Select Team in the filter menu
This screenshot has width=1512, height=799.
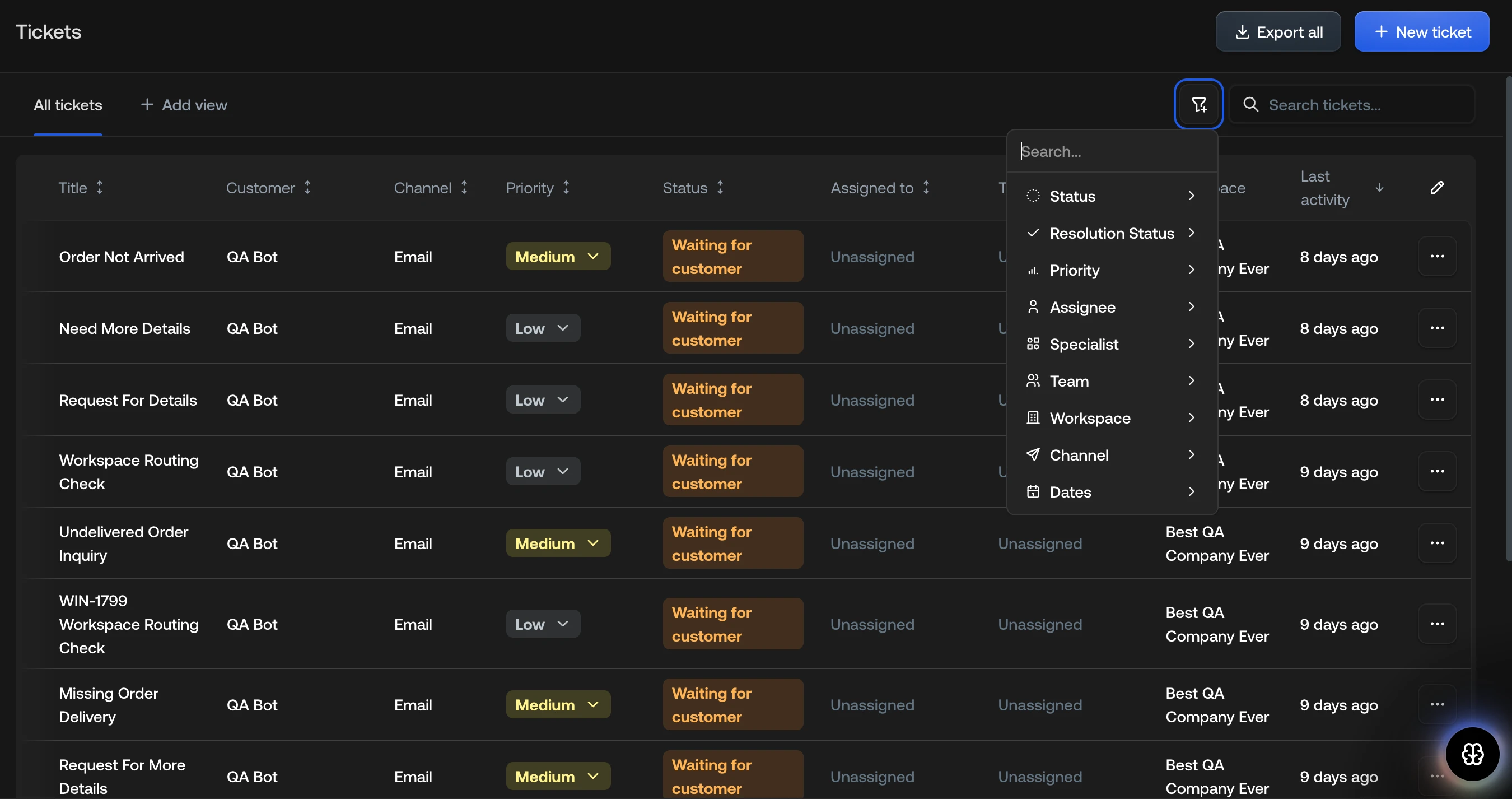[1112, 381]
